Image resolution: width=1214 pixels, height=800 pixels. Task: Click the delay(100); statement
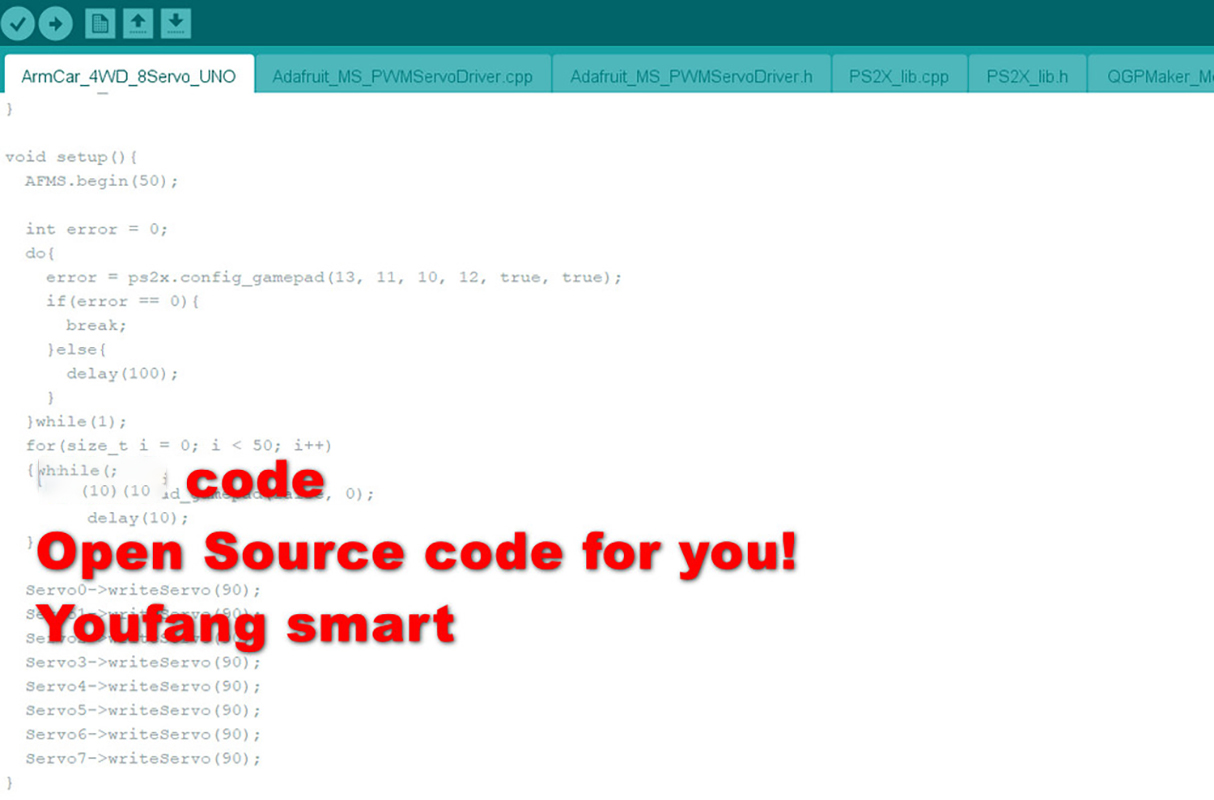[x=122, y=373]
